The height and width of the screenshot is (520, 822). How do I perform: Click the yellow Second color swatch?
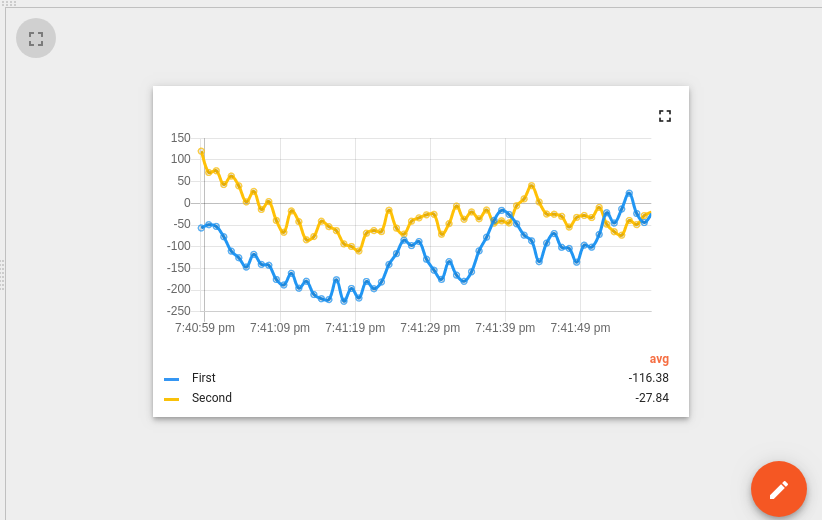coord(171,399)
